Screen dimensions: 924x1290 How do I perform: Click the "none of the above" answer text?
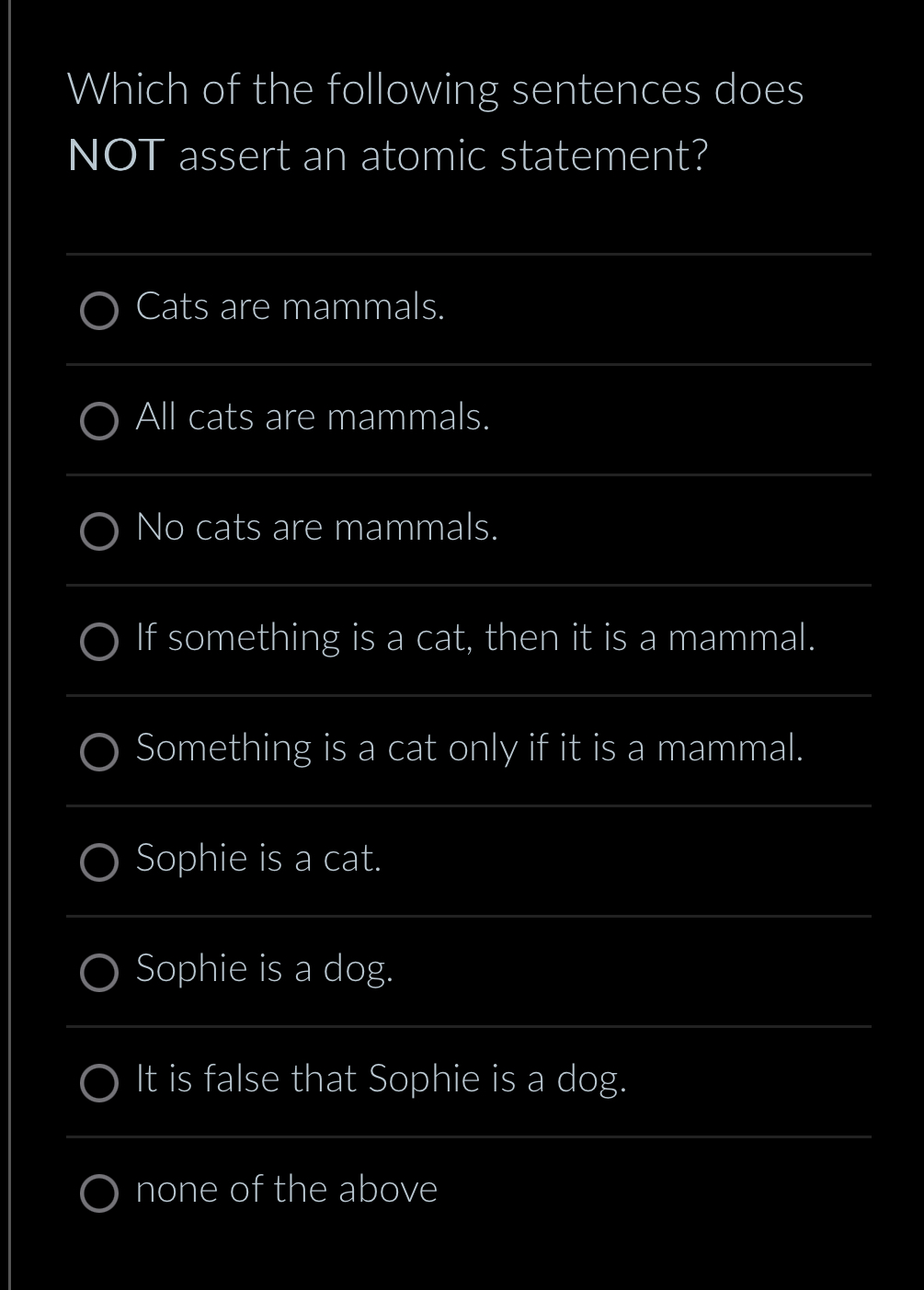point(286,1189)
